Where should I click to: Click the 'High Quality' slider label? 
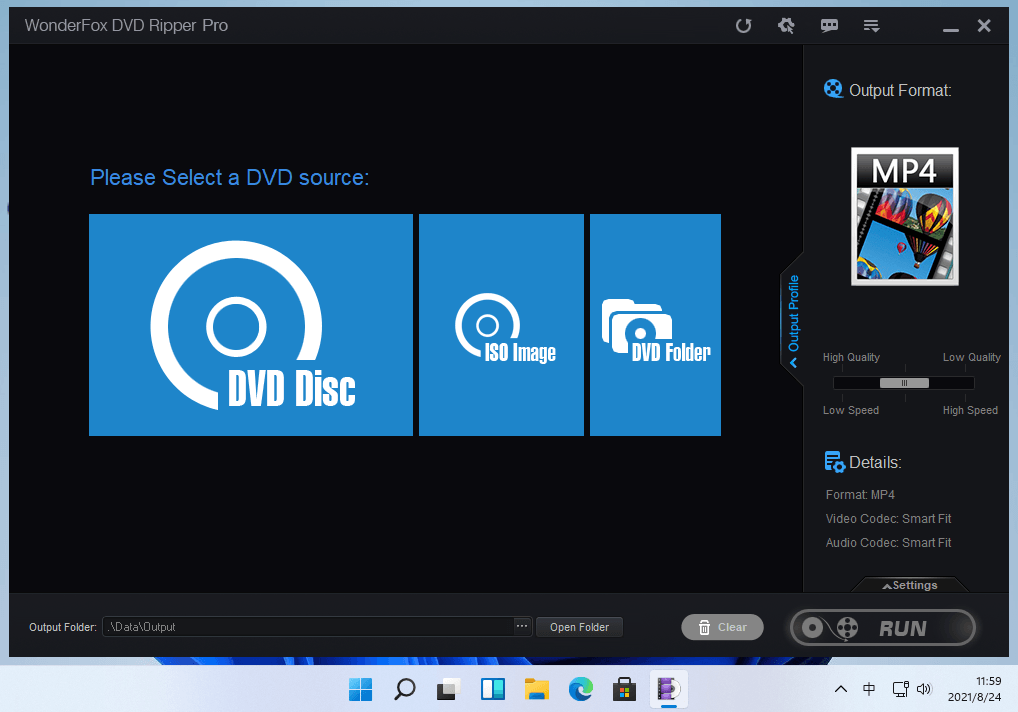851,358
